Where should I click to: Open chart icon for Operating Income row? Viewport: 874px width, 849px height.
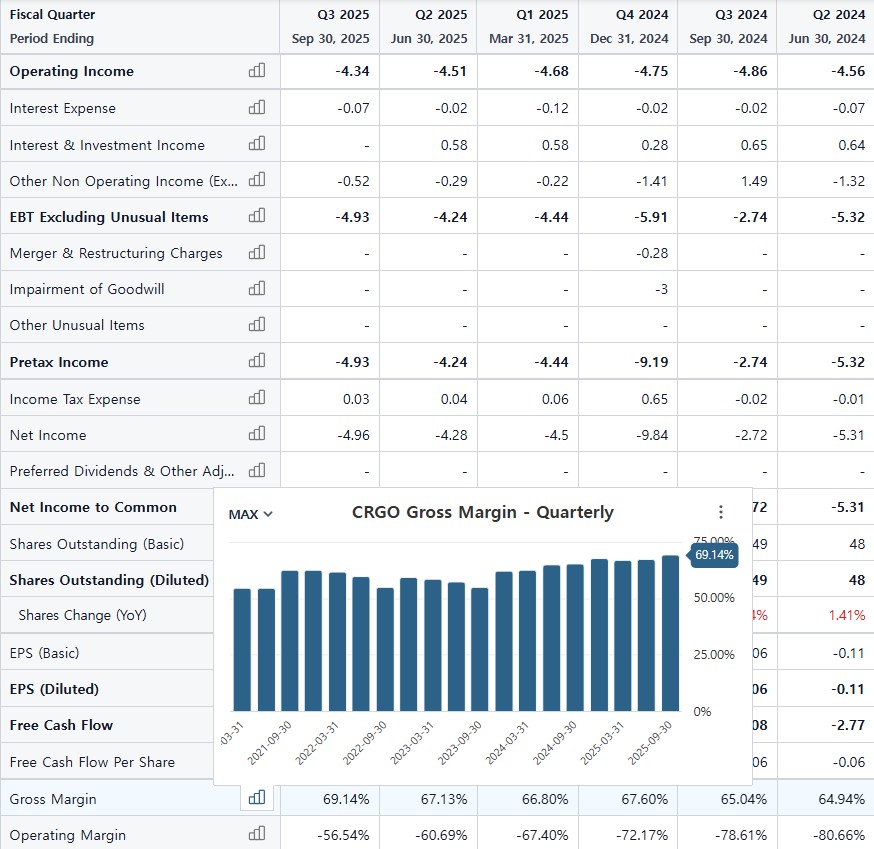(x=257, y=71)
